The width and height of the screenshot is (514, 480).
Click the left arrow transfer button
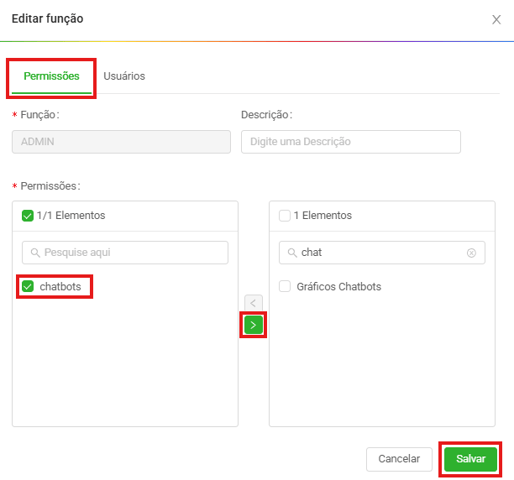point(253,303)
